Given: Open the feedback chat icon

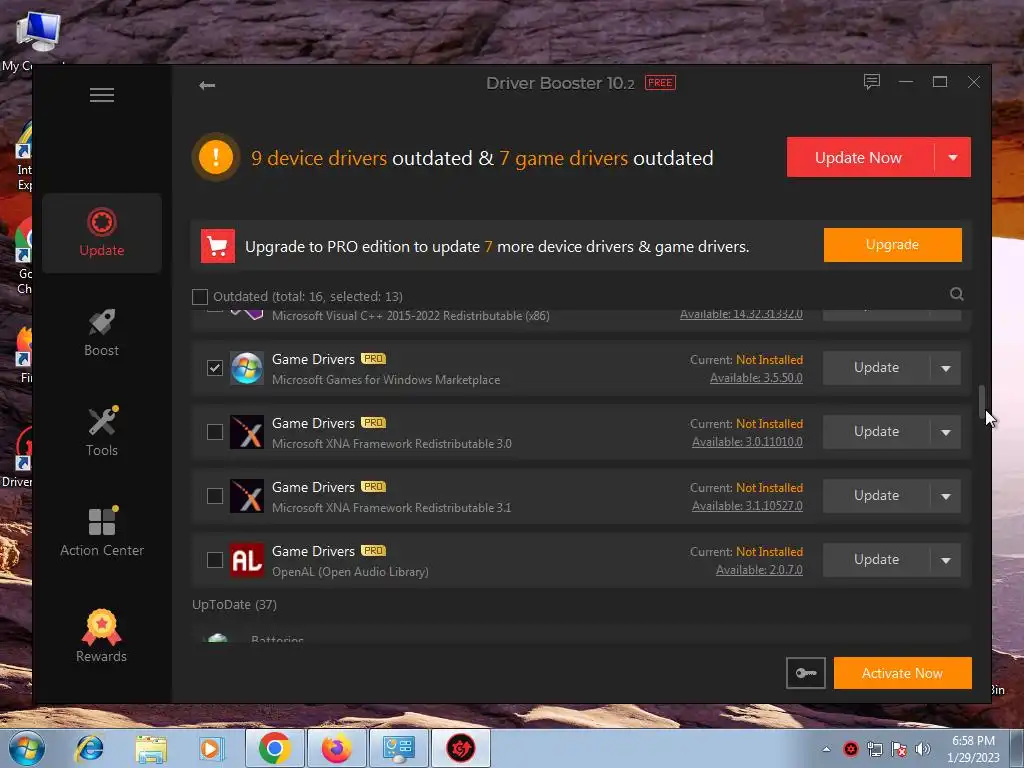Looking at the screenshot, I should (x=871, y=82).
